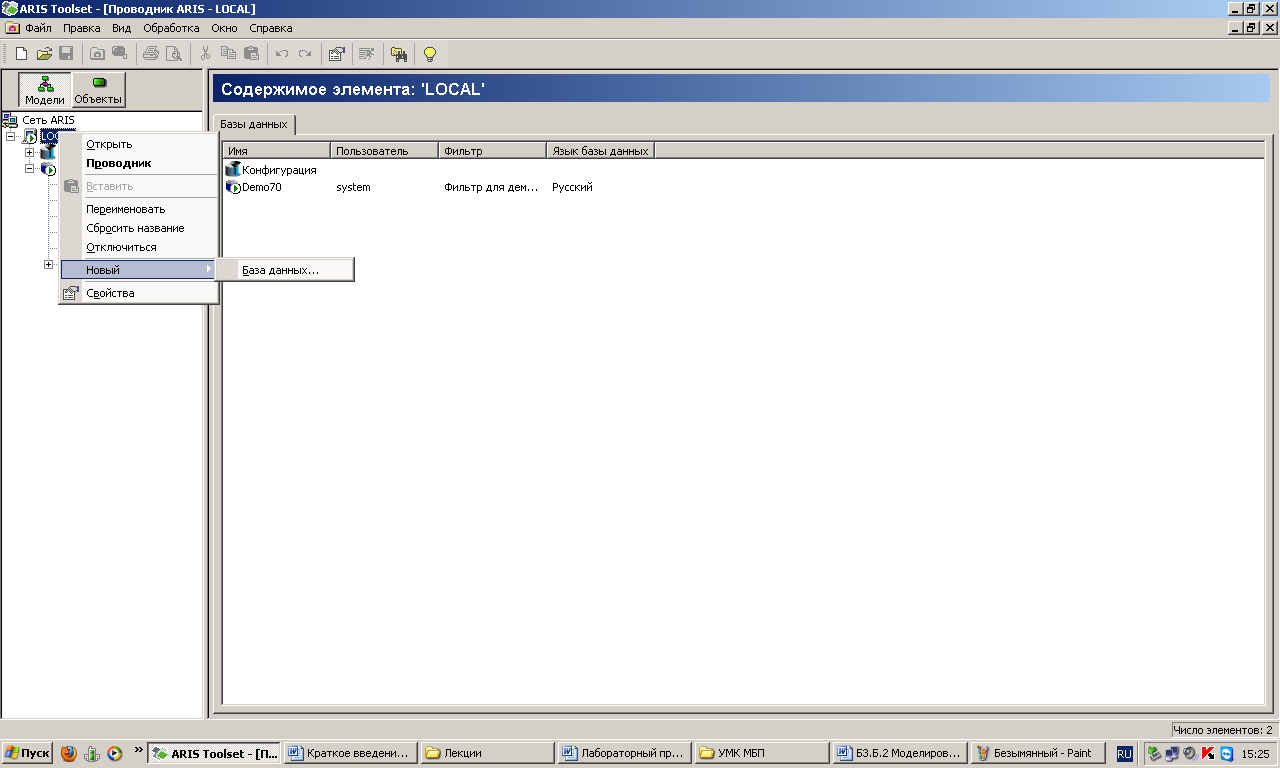Image resolution: width=1280 pixels, height=768 pixels.
Task: Expand hidden quick launch icons chevron
Action: [138, 750]
